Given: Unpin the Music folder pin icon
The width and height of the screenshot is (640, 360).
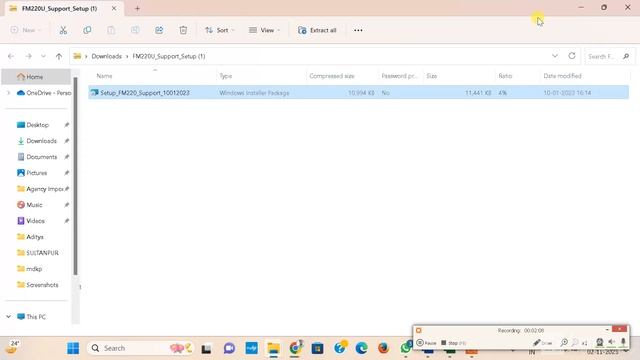Looking at the screenshot, I should 67,205.
